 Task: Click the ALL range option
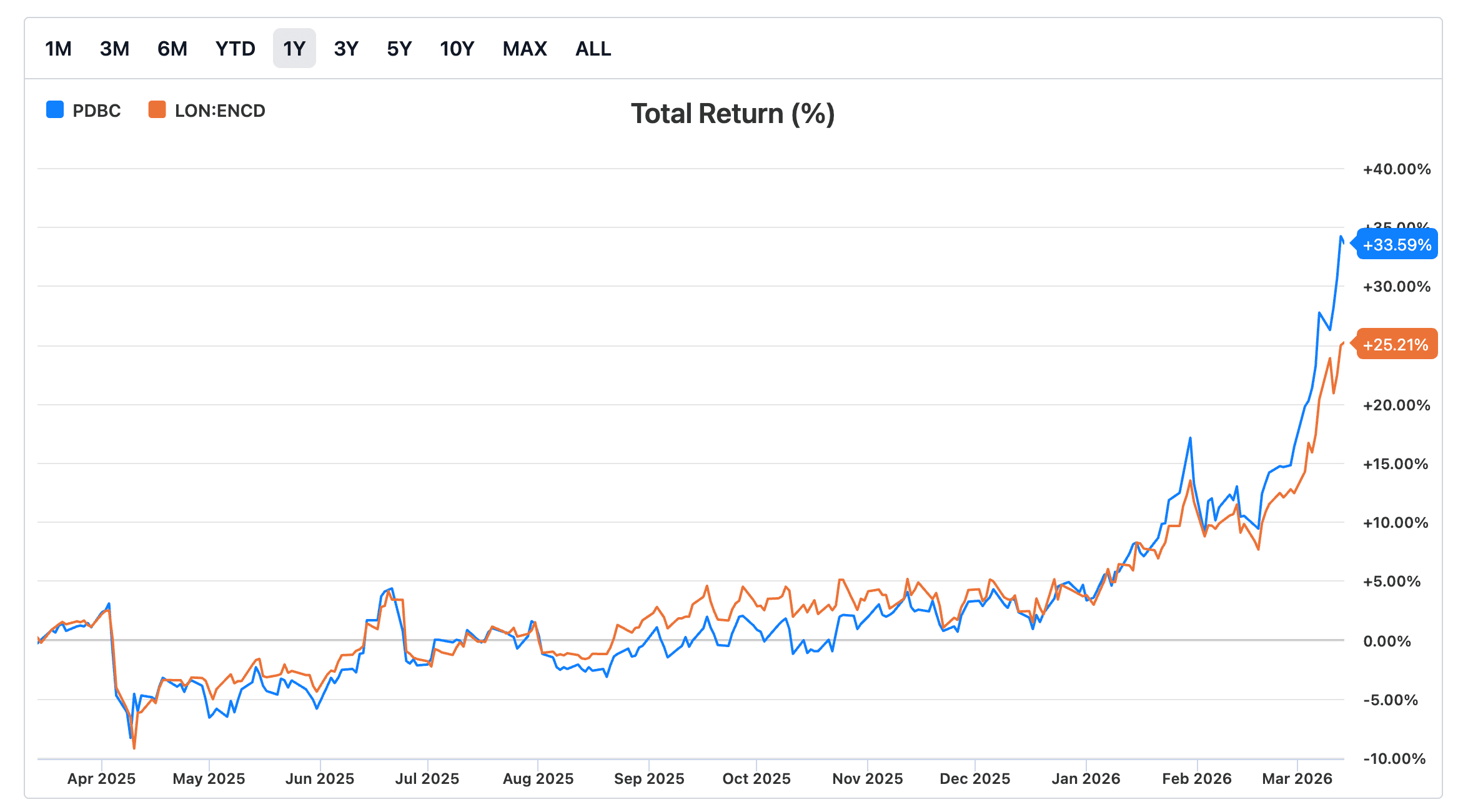pyautogui.click(x=593, y=49)
